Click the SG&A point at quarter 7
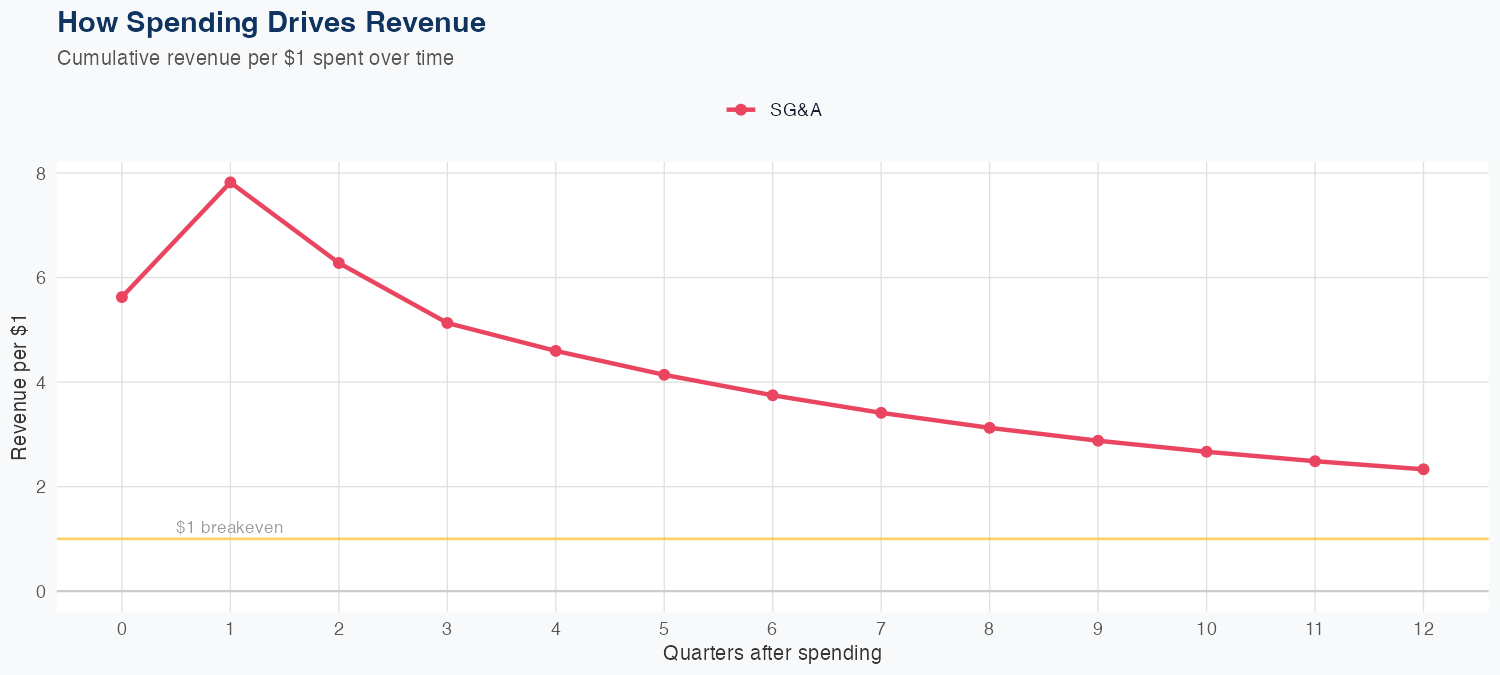1500x675 pixels. [x=881, y=413]
